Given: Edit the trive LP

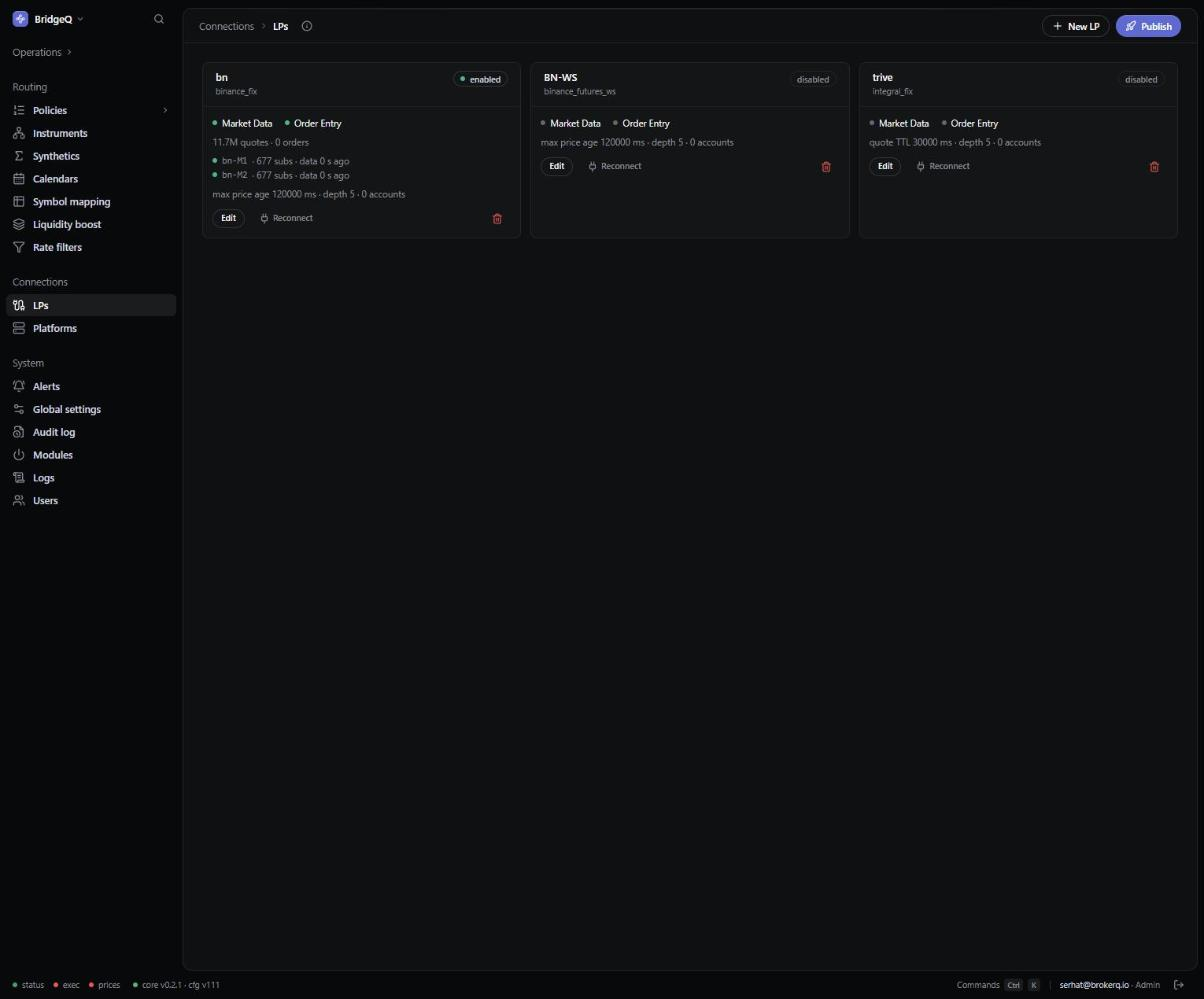Looking at the screenshot, I should (885, 166).
